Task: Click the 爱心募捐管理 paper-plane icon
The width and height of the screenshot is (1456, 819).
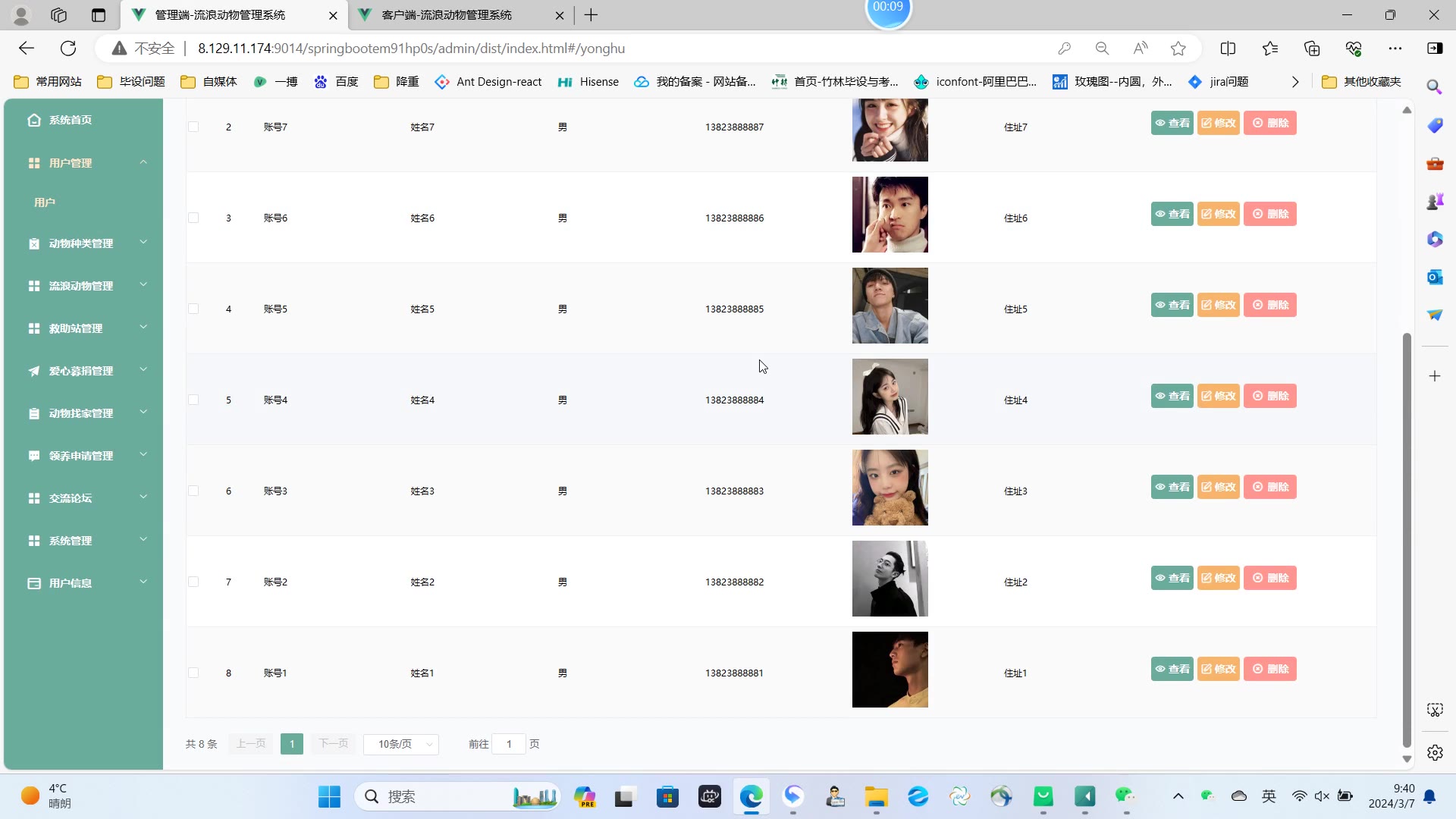Action: (x=34, y=371)
